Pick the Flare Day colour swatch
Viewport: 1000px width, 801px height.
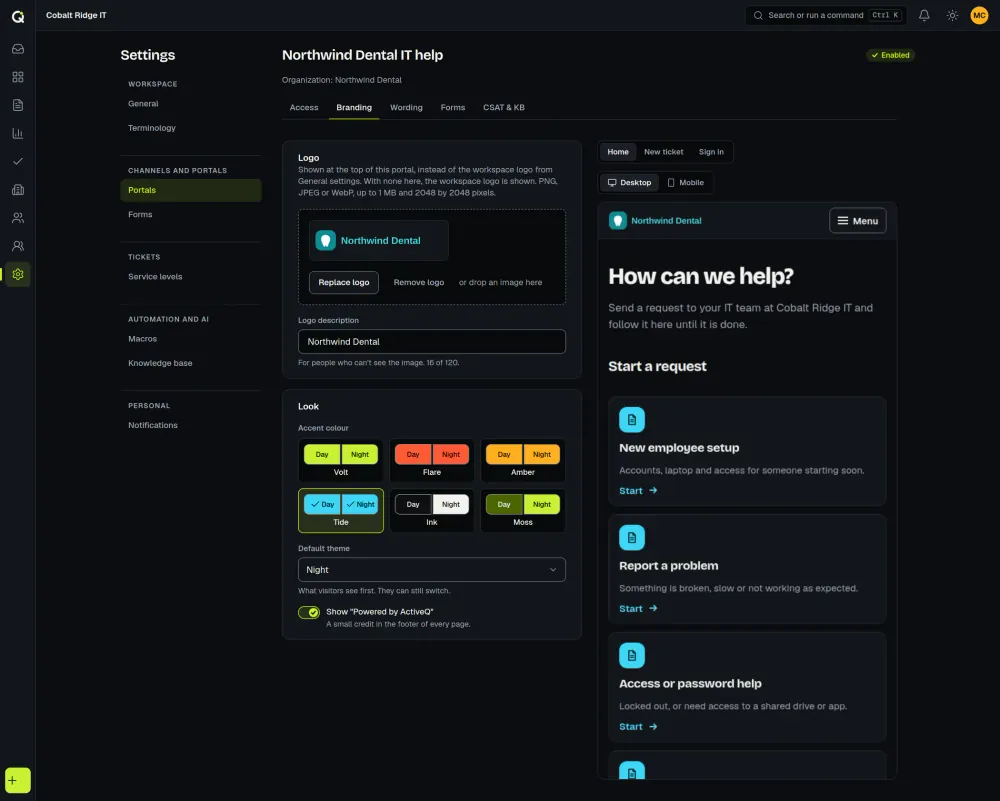[x=413, y=455]
